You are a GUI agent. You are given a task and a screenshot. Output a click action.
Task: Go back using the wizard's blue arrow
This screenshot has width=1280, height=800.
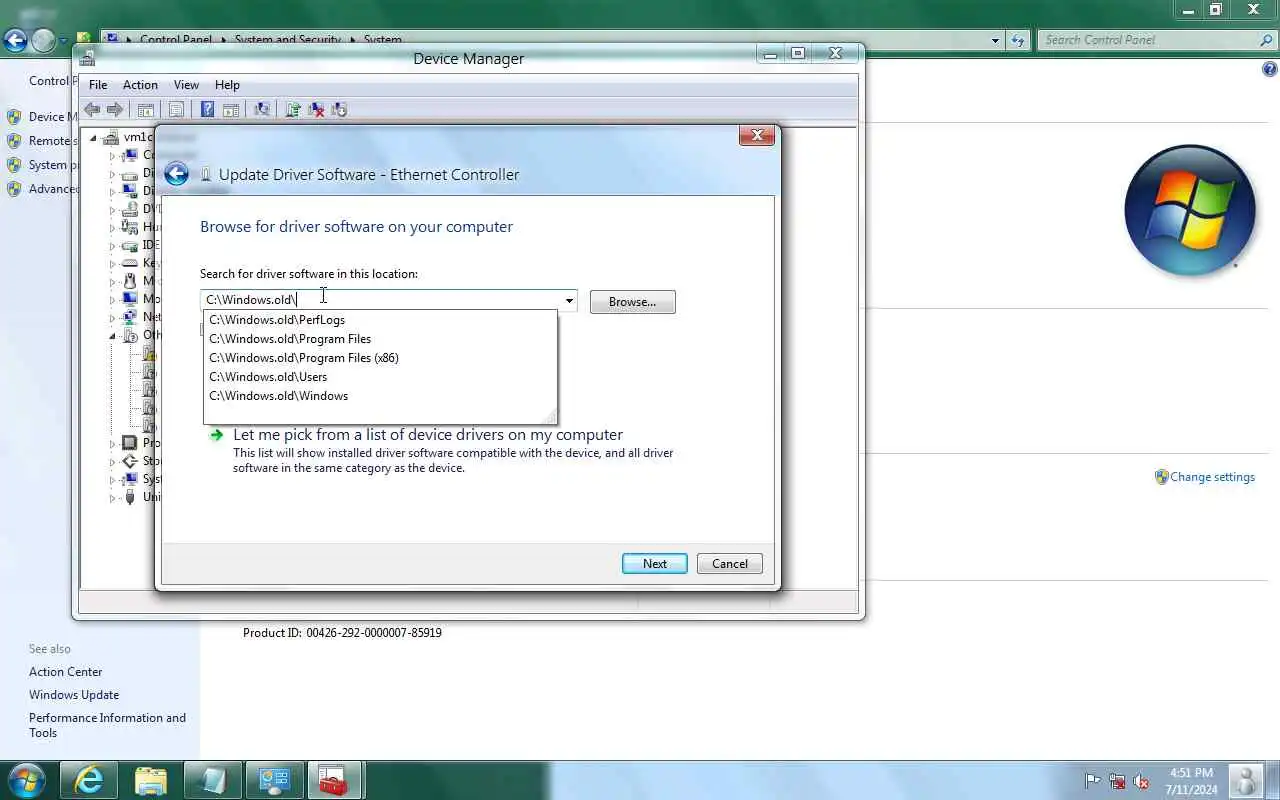pos(176,174)
